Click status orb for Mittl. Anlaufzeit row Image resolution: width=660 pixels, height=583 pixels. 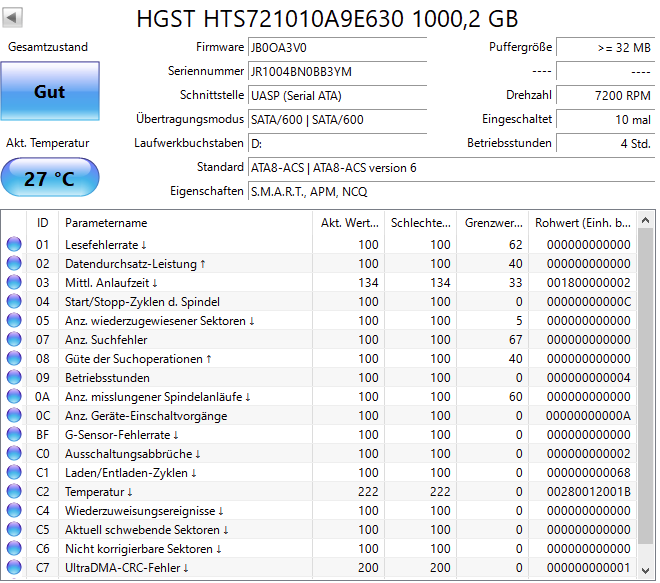click(14, 282)
